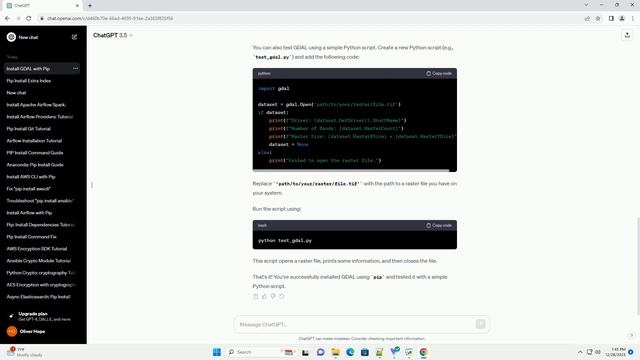Open the Pip Install Dependencies Tutorial chat
Viewport: 640px width, 360px height.
(x=42, y=225)
